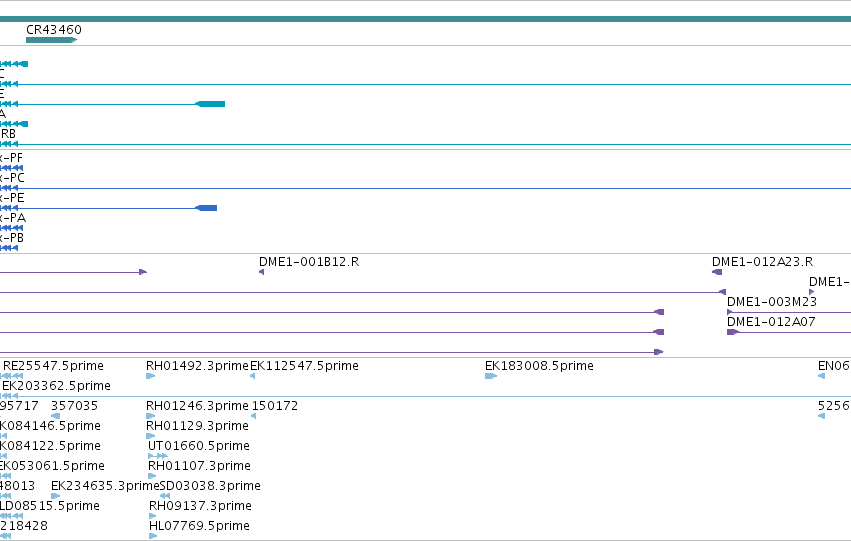The width and height of the screenshot is (851, 541).
Task: Select the 357035 EST label
Action: (x=74, y=406)
